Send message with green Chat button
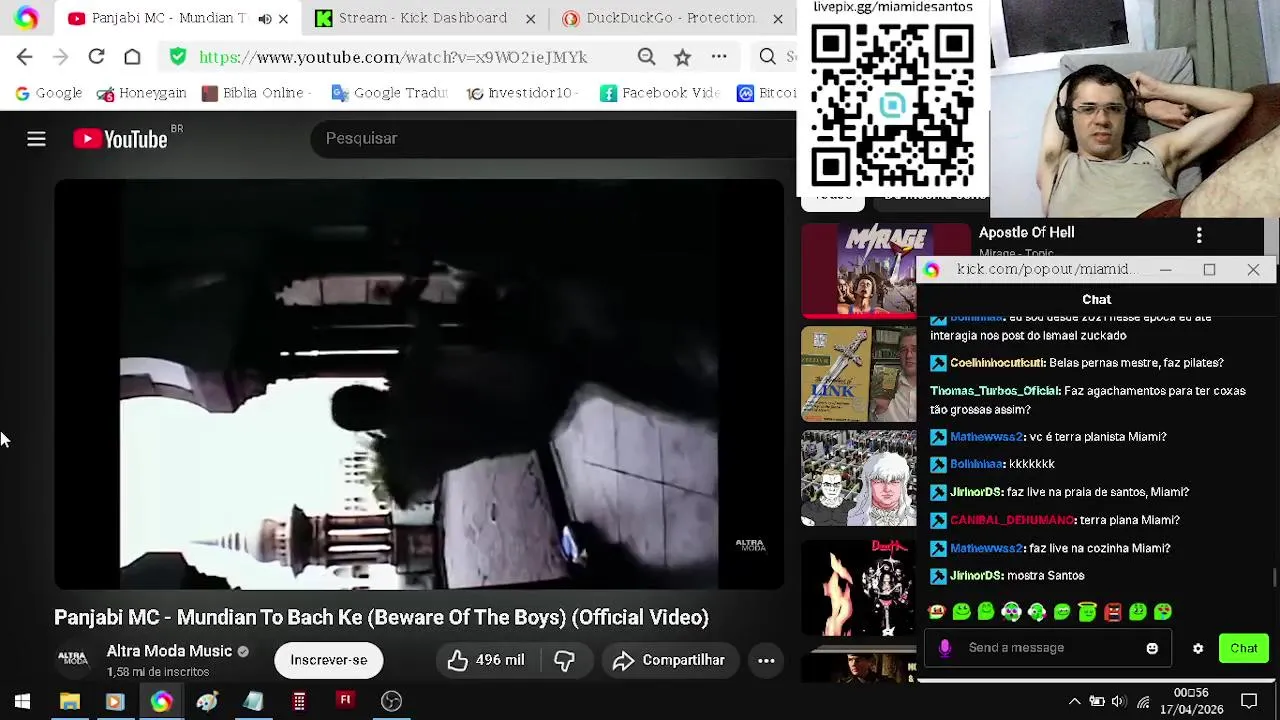1280x720 pixels. [1244, 648]
